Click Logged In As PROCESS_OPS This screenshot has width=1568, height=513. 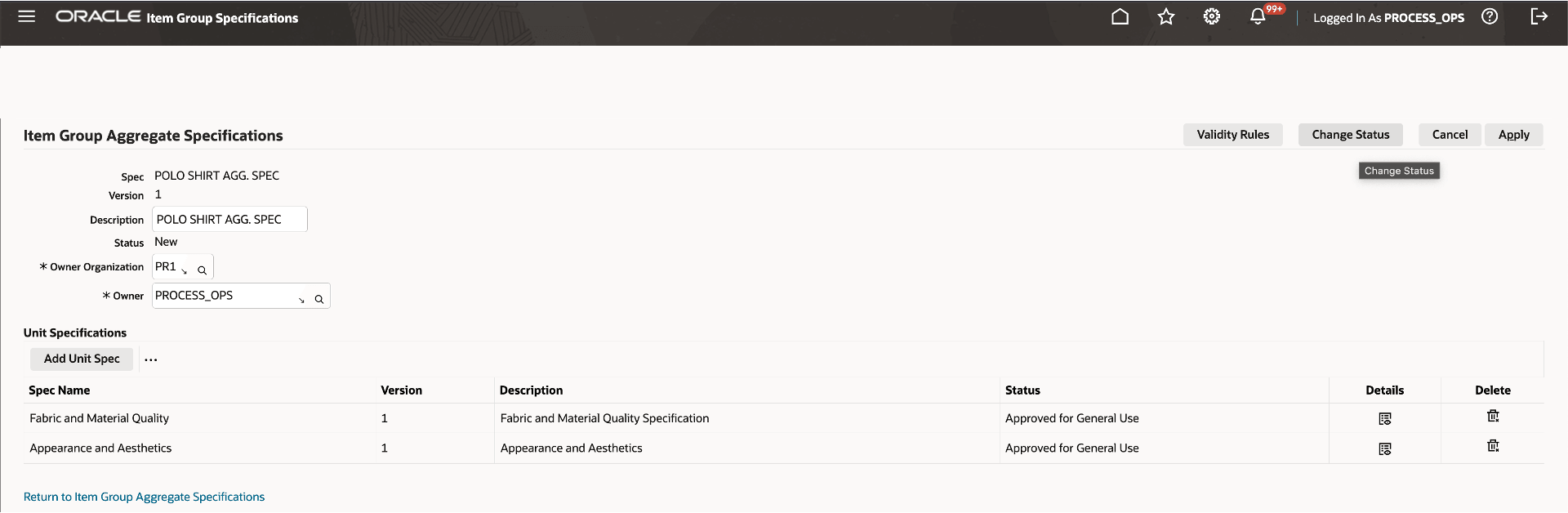(1388, 17)
